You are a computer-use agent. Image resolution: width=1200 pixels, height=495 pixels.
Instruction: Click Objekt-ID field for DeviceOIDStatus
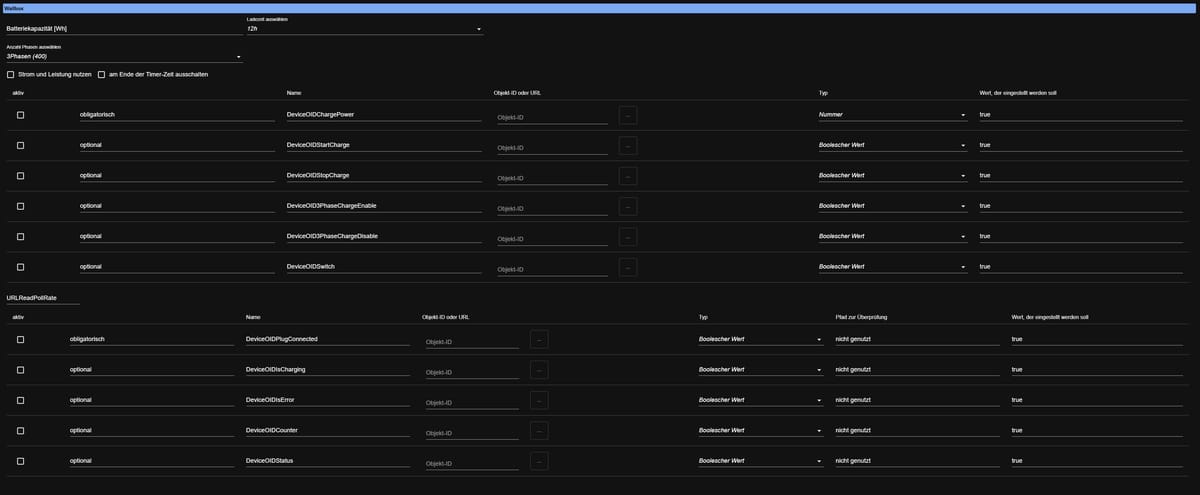pos(471,464)
